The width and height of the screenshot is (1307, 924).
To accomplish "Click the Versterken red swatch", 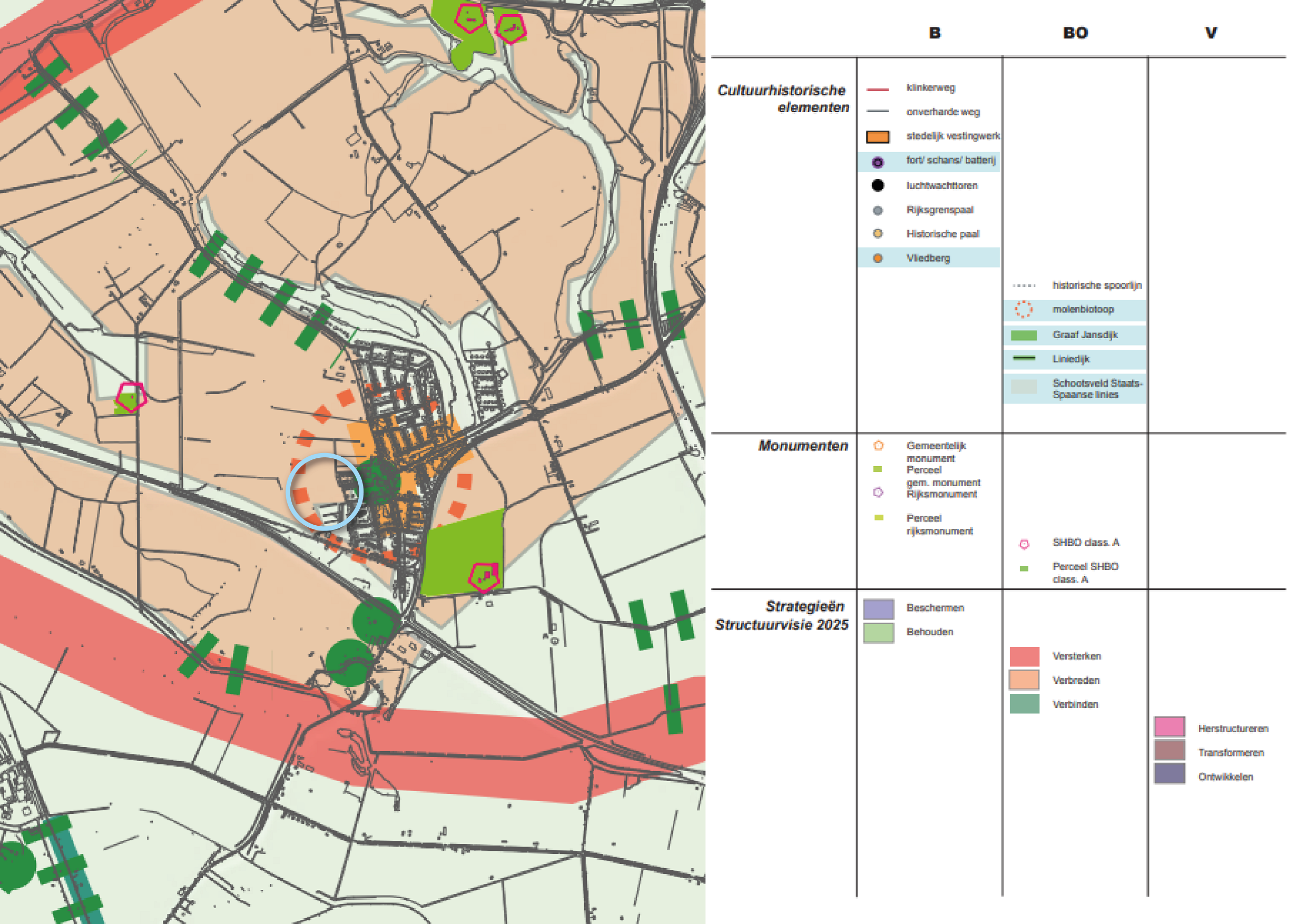I will (1024, 657).
